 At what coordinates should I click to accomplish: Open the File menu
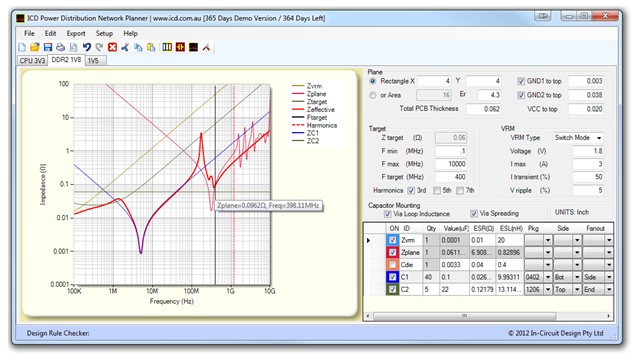[29, 33]
